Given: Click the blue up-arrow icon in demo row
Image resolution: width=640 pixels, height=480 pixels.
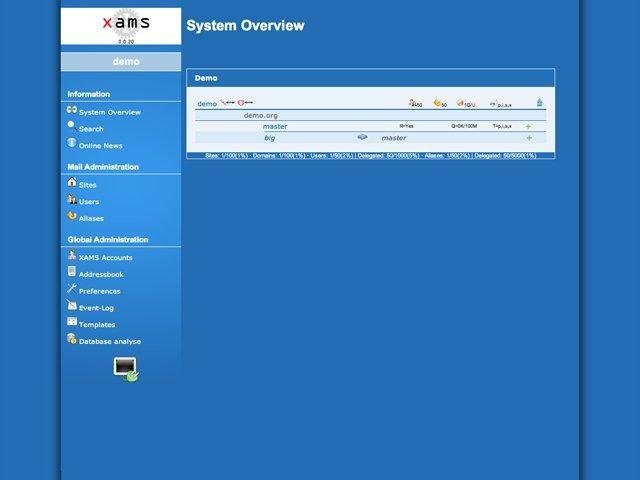Looking at the screenshot, I should [540, 102].
